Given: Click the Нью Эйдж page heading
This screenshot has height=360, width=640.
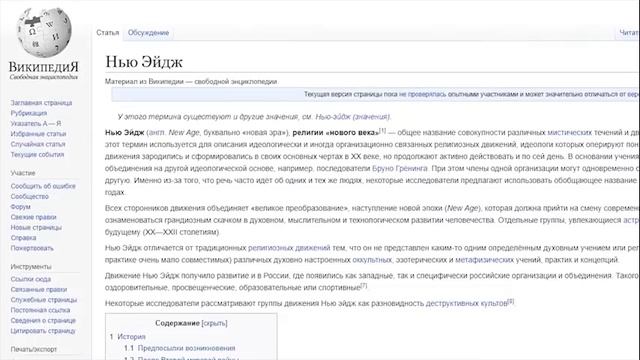Looking at the screenshot, I should click(x=144, y=62).
